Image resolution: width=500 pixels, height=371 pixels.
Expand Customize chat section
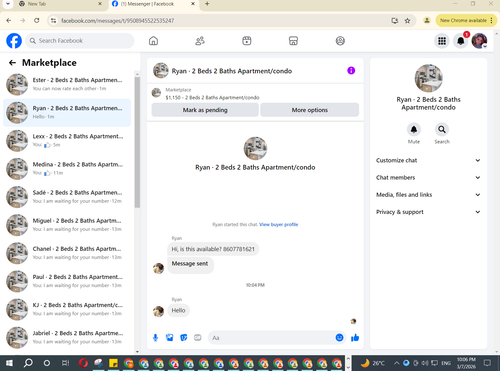coord(428,160)
